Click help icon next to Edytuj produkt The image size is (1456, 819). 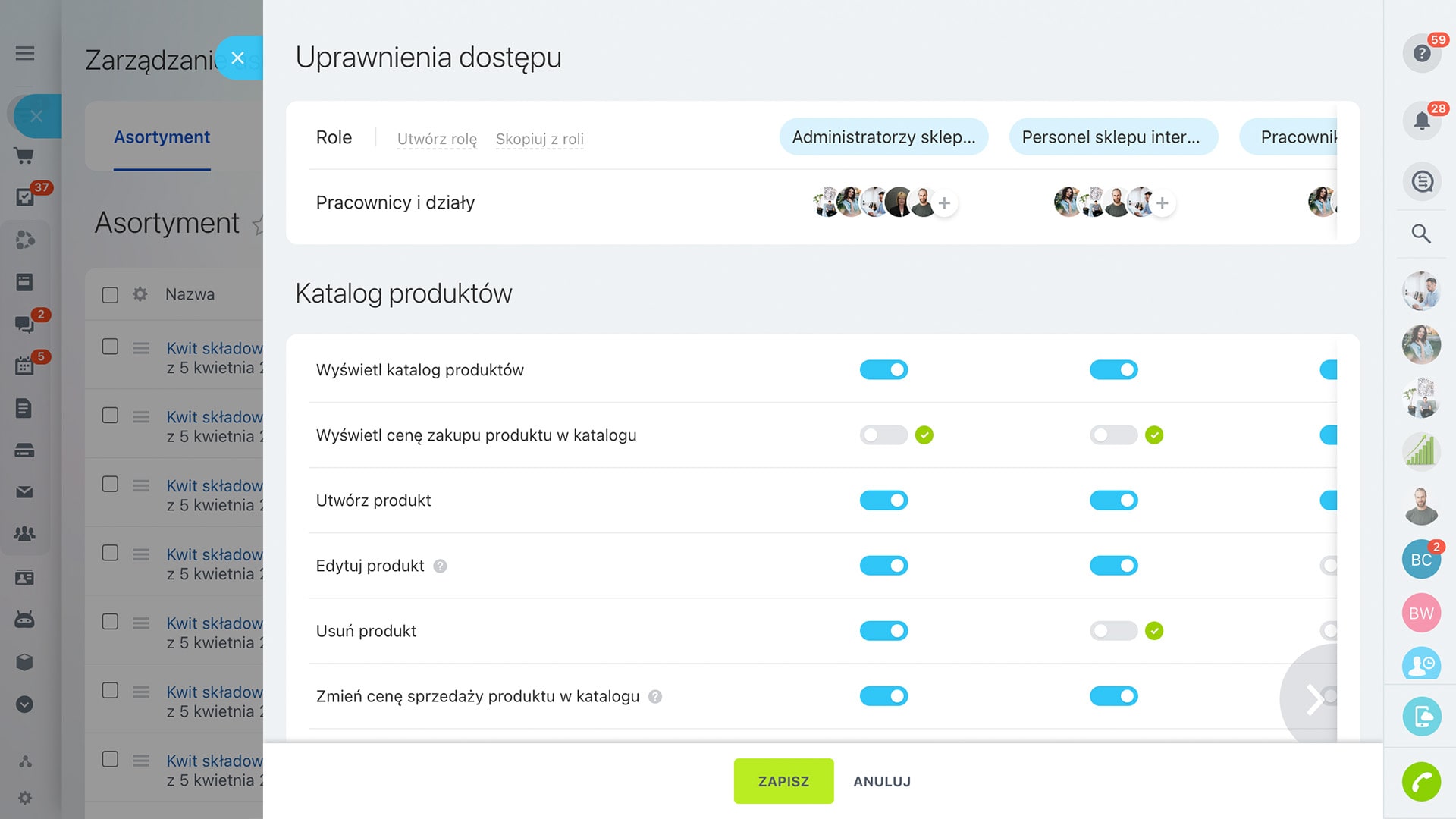(440, 566)
